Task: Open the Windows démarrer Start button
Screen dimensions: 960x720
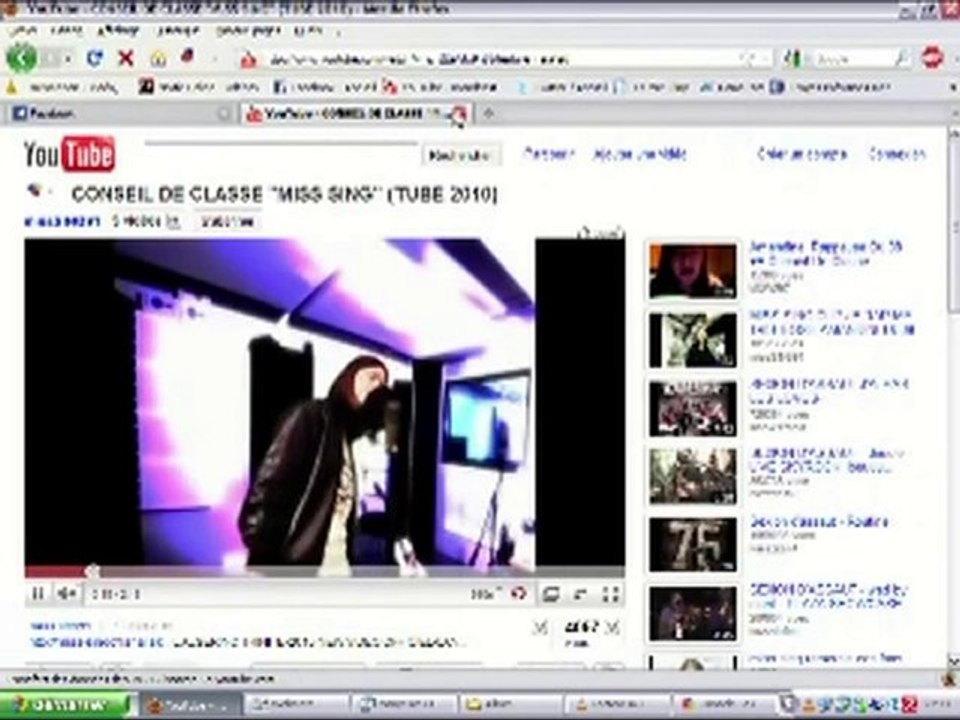Action: point(66,705)
